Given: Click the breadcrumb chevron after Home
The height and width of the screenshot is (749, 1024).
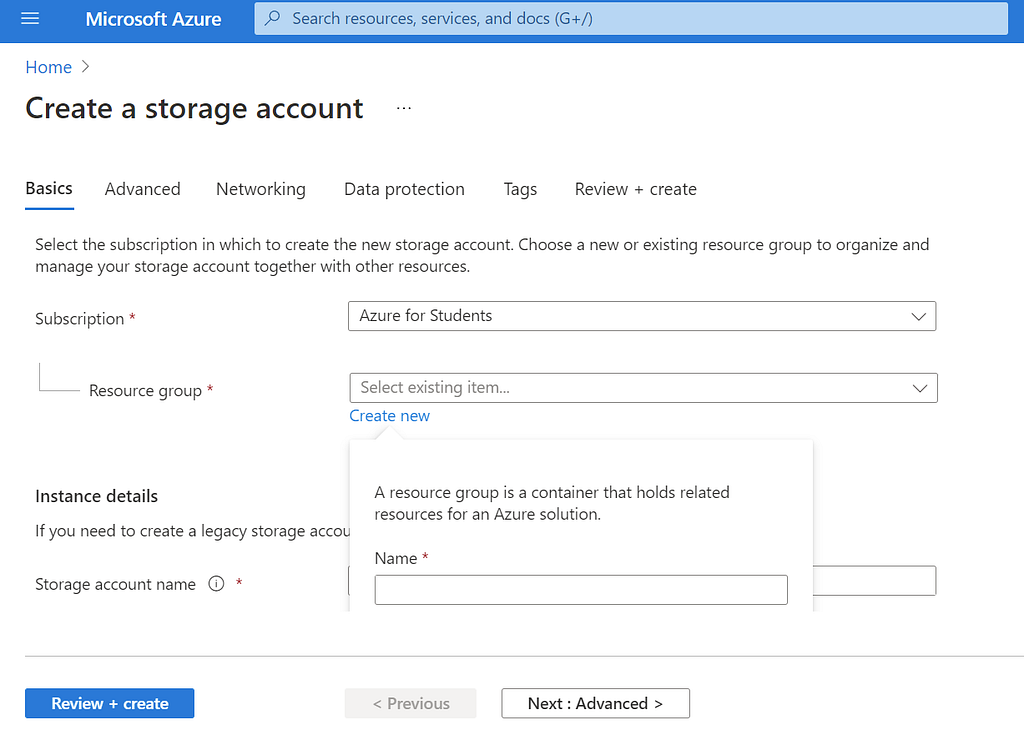Looking at the screenshot, I should click(x=86, y=67).
